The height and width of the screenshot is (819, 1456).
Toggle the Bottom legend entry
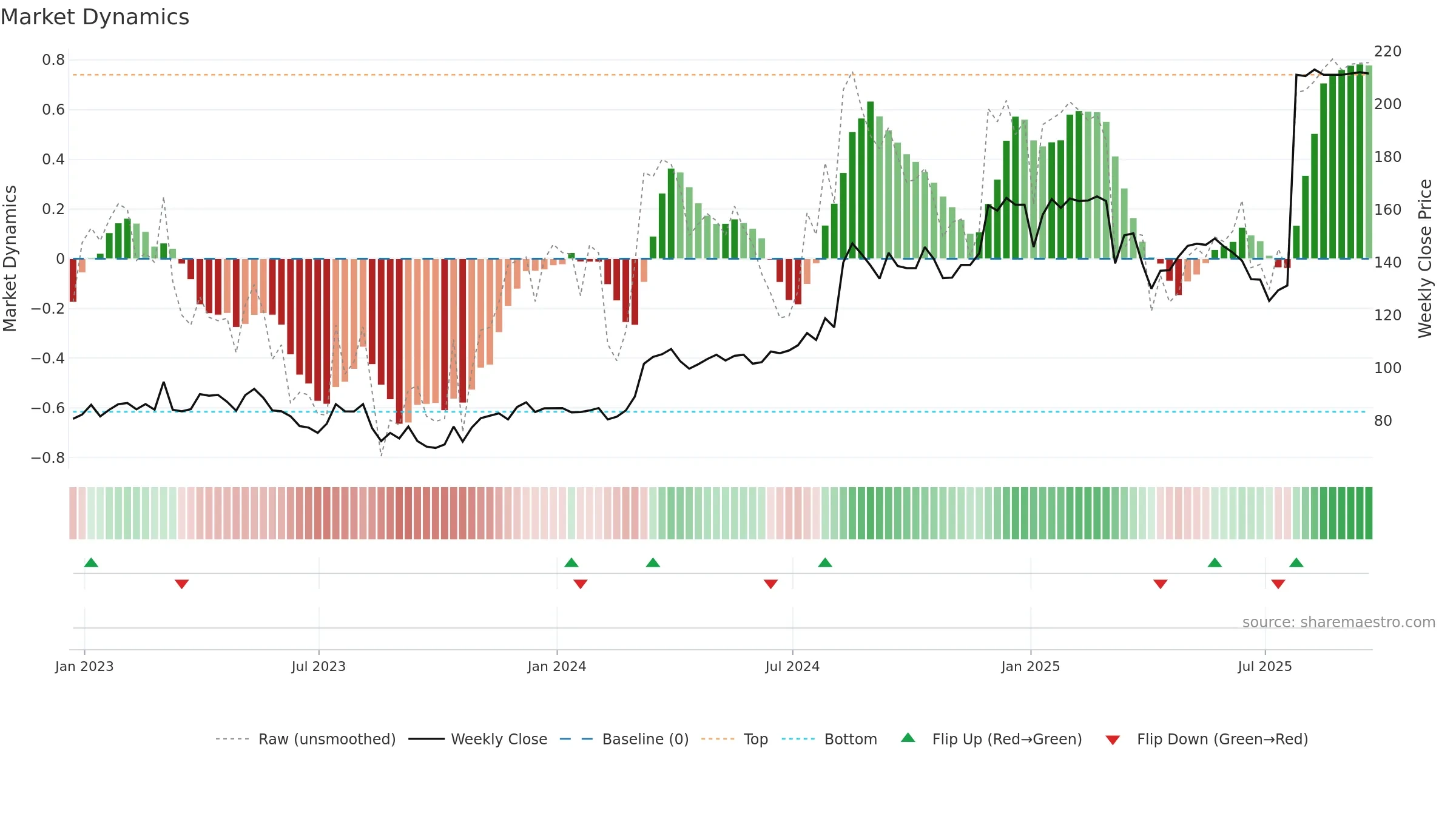point(829,739)
